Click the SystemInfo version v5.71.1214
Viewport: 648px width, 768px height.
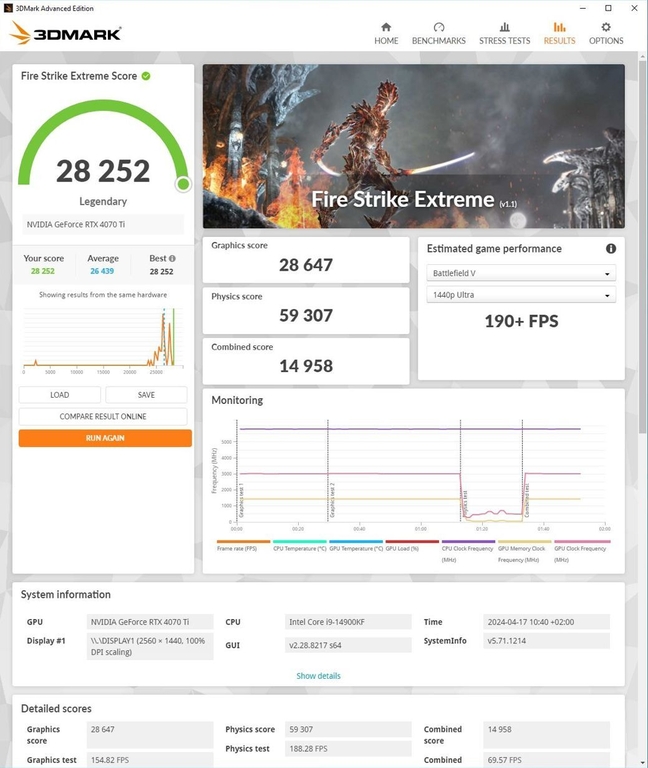click(546, 641)
